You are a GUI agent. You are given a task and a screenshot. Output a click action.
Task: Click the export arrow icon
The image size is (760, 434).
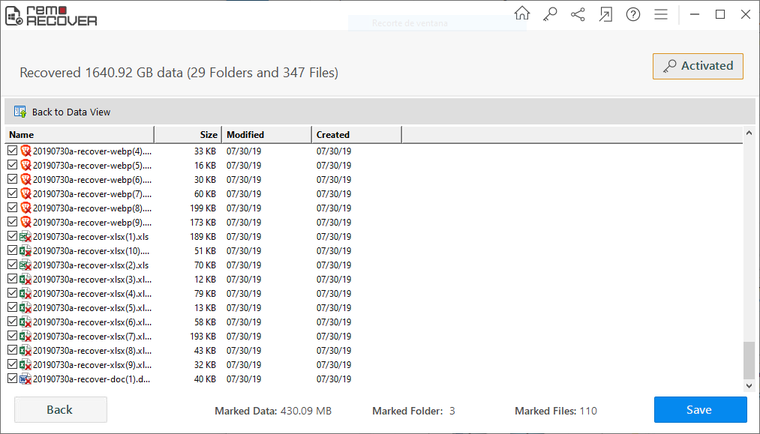(605, 14)
